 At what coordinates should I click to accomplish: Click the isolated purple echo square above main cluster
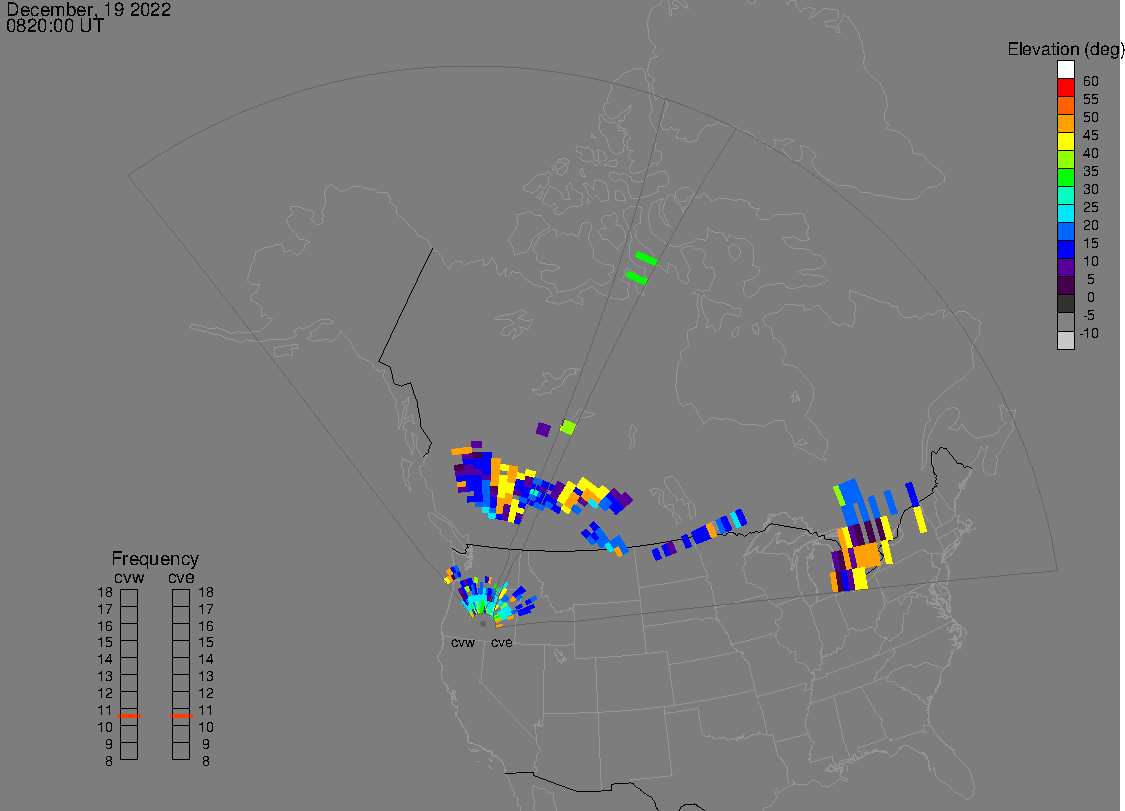pyautogui.click(x=543, y=429)
